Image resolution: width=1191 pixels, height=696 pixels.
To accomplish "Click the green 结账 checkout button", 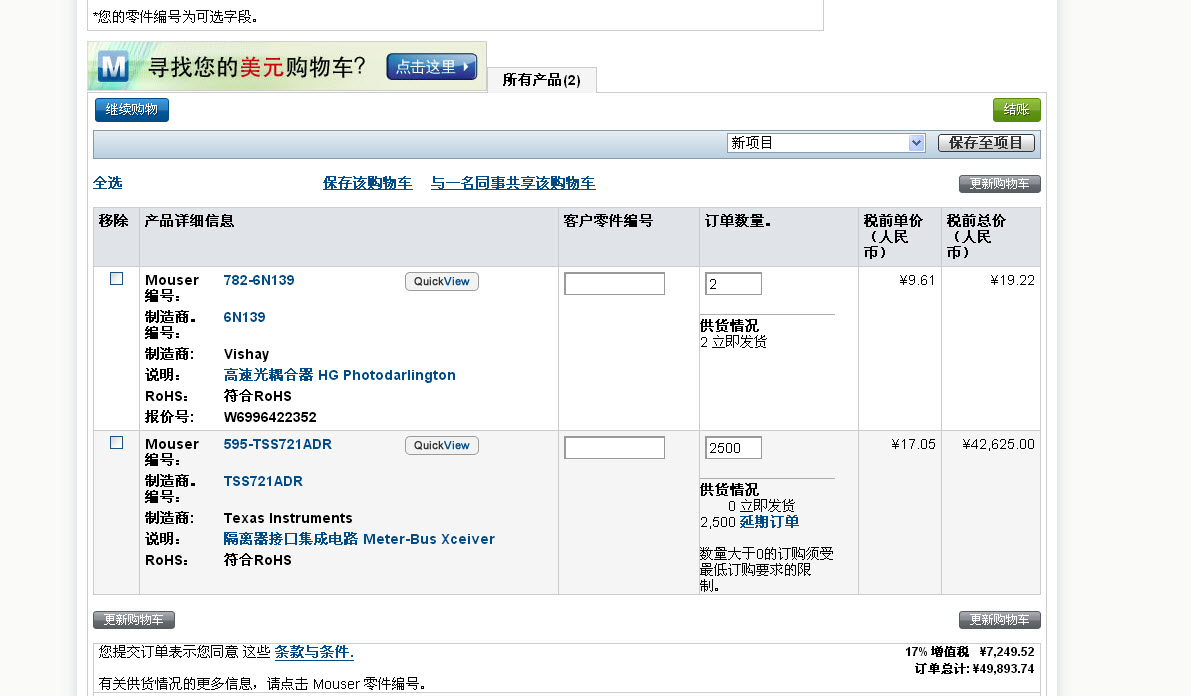I will pyautogui.click(x=1016, y=109).
